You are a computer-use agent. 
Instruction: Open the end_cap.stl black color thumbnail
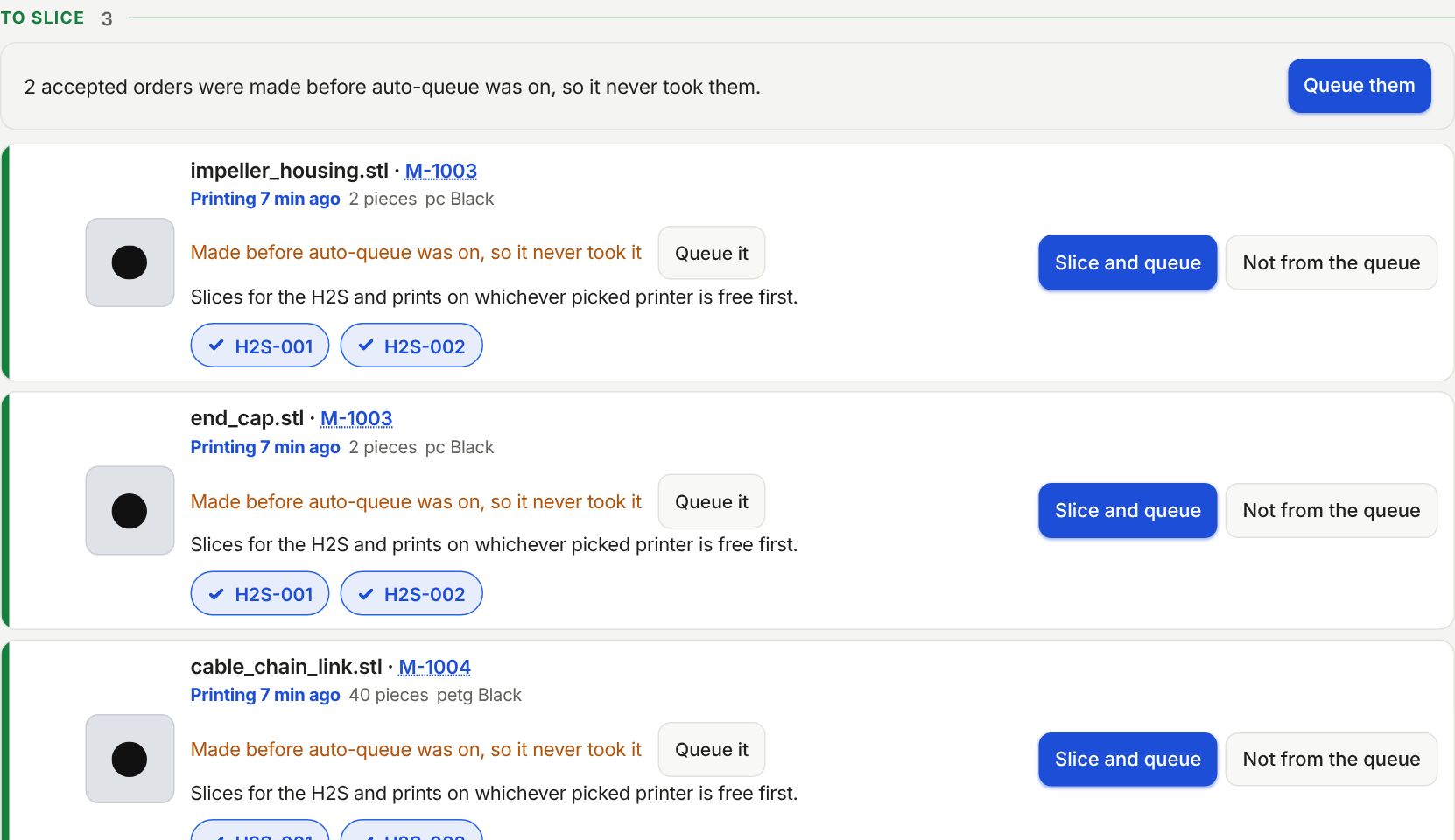pyautogui.click(x=130, y=511)
